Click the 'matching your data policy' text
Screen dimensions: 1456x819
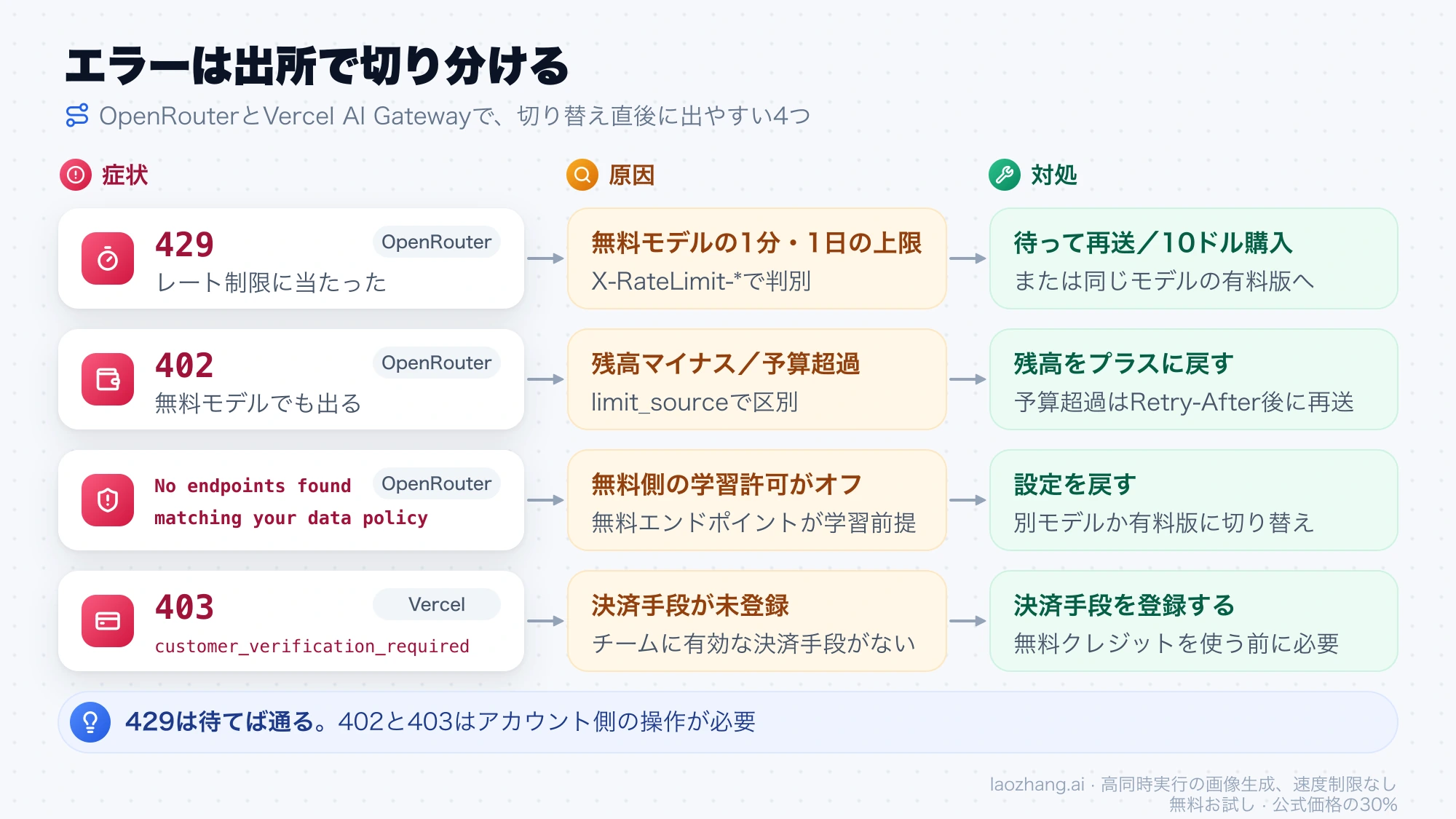pyautogui.click(x=291, y=518)
